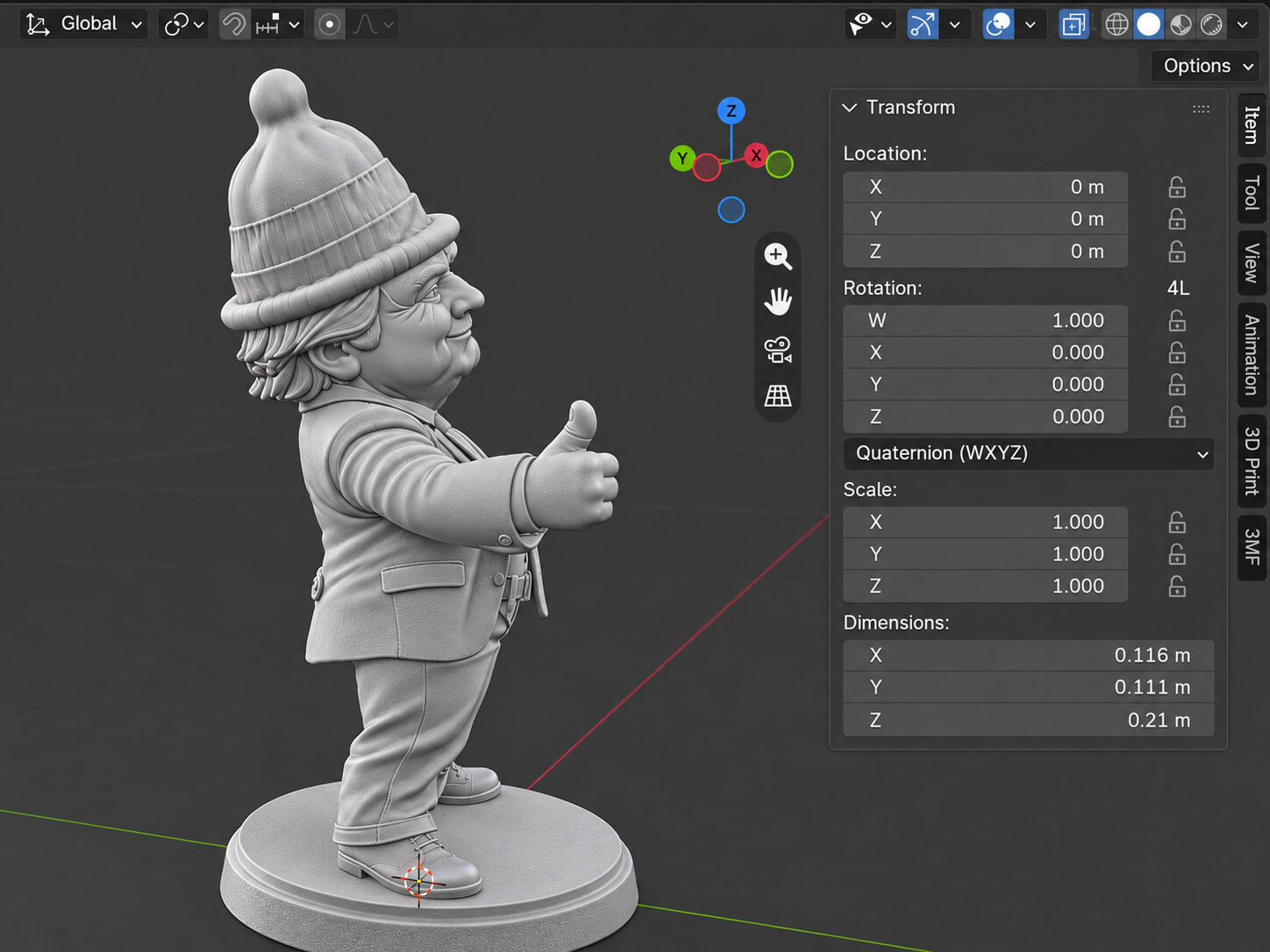
Task: Select material preview viewport shading
Action: click(1181, 25)
